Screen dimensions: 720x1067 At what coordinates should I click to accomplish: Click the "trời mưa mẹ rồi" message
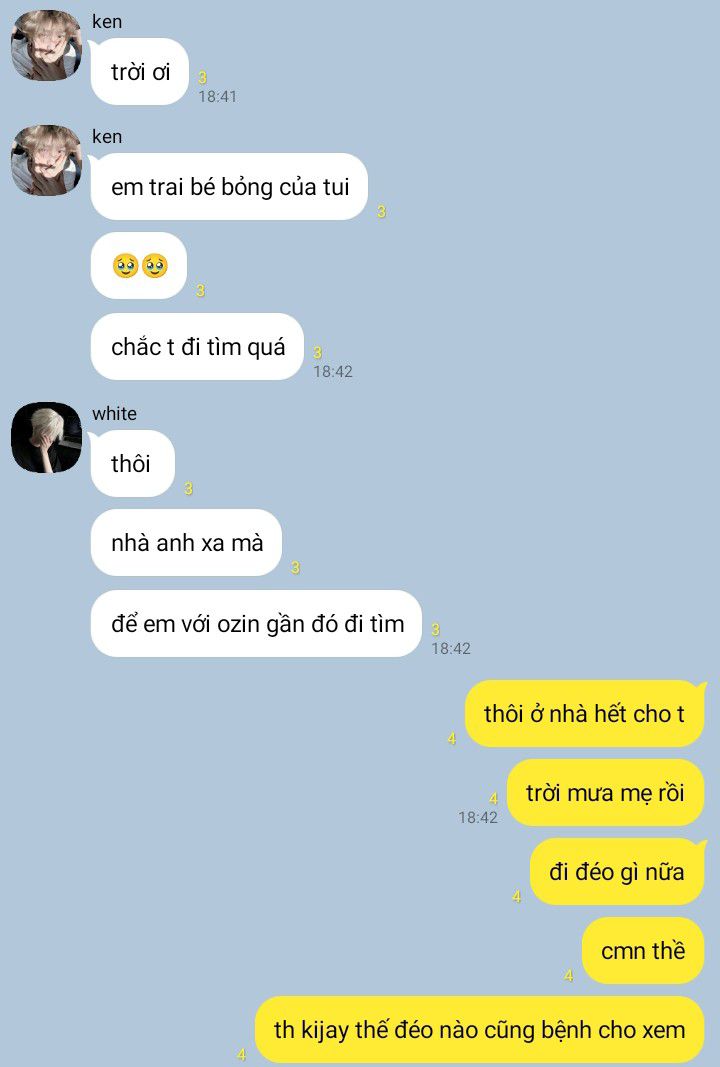tap(606, 793)
